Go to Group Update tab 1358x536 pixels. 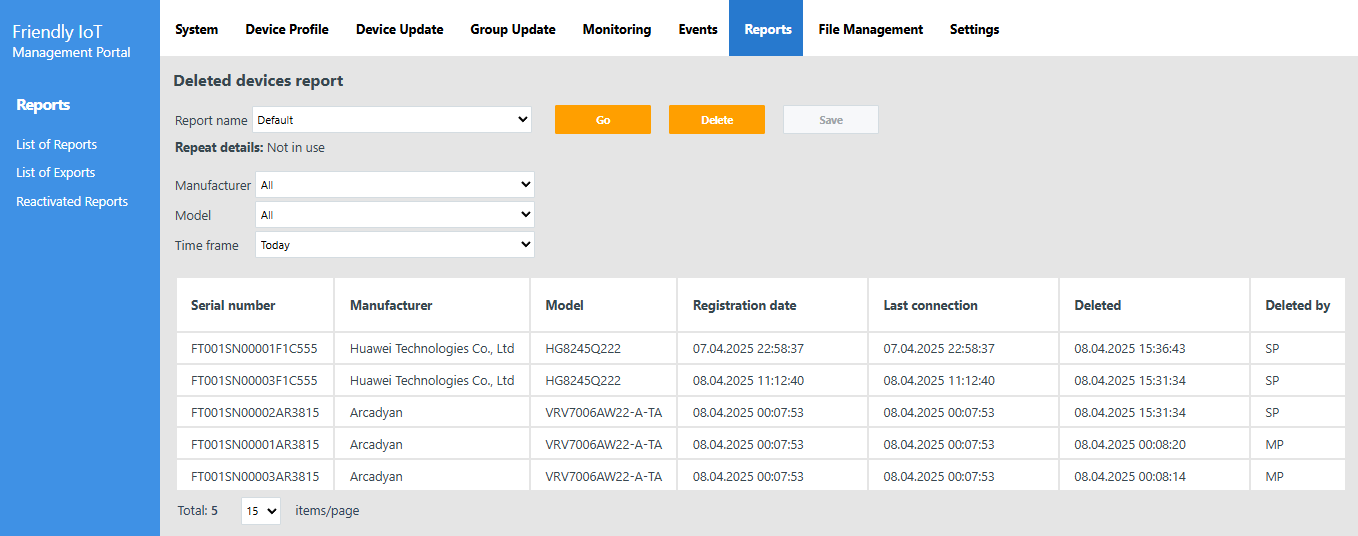(513, 29)
